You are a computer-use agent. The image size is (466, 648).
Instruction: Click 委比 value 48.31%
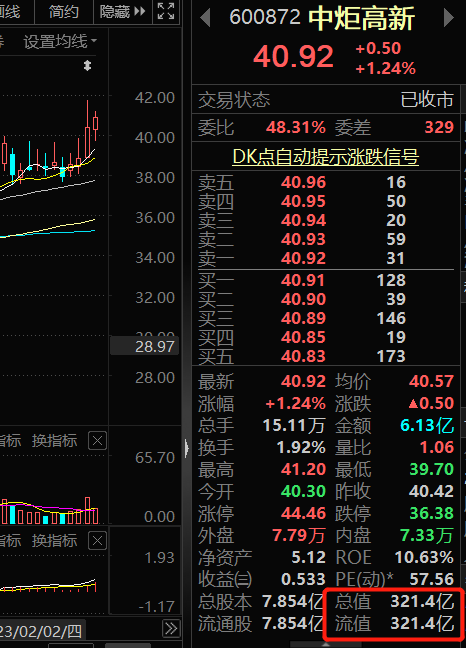point(296,127)
